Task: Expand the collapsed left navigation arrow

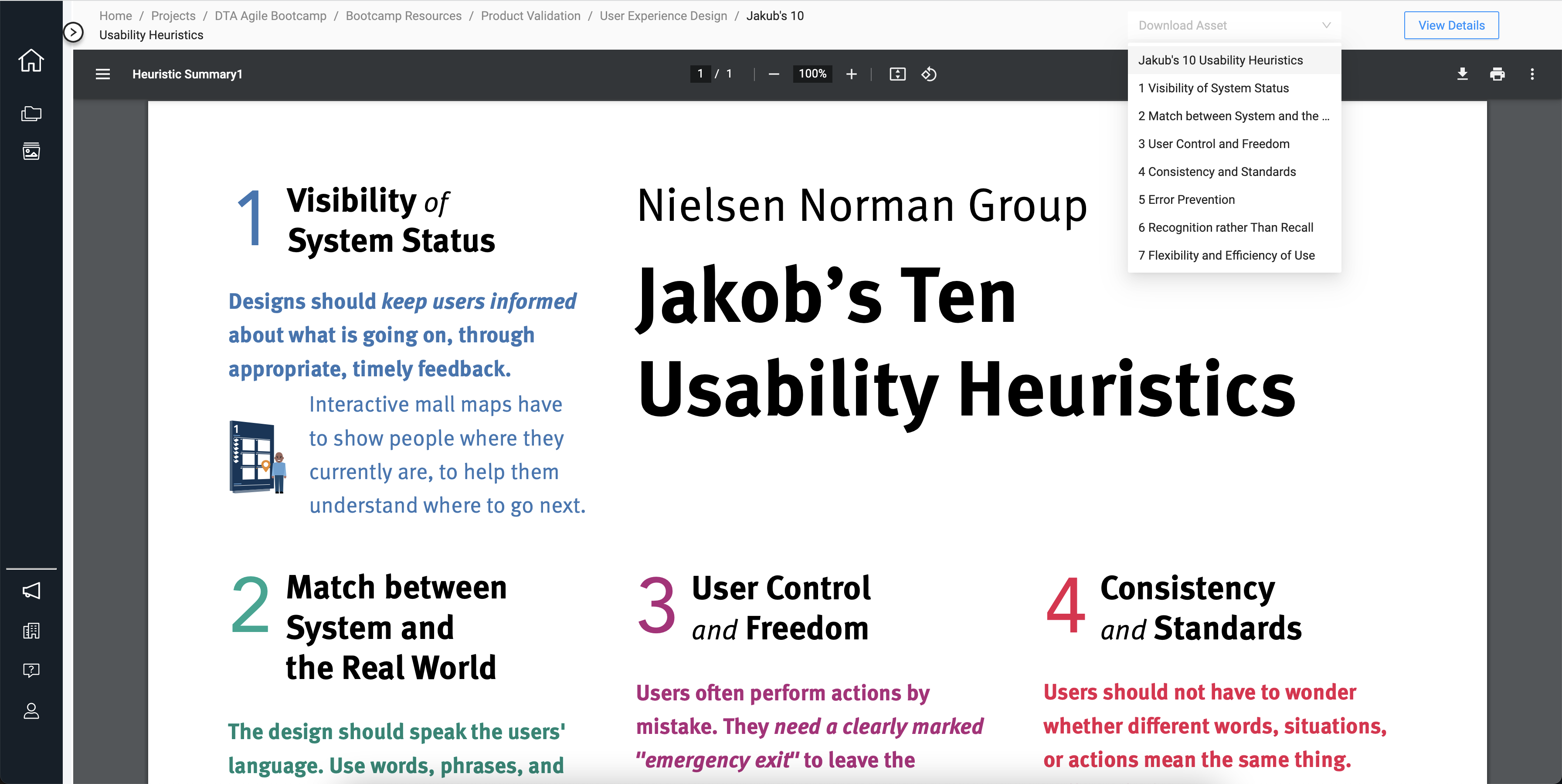Action: pos(73,31)
